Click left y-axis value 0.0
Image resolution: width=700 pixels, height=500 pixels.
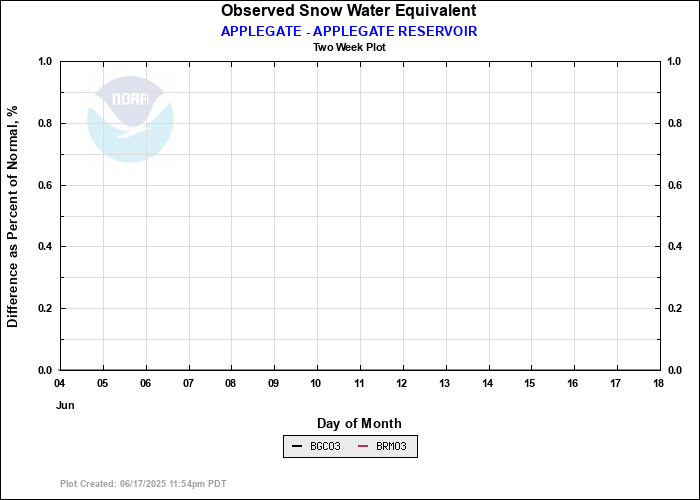click(46, 370)
